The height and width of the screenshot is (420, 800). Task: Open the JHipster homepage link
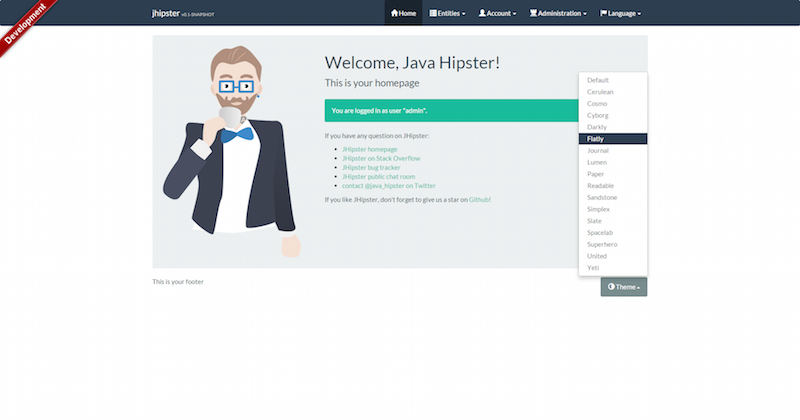pyautogui.click(x=370, y=149)
